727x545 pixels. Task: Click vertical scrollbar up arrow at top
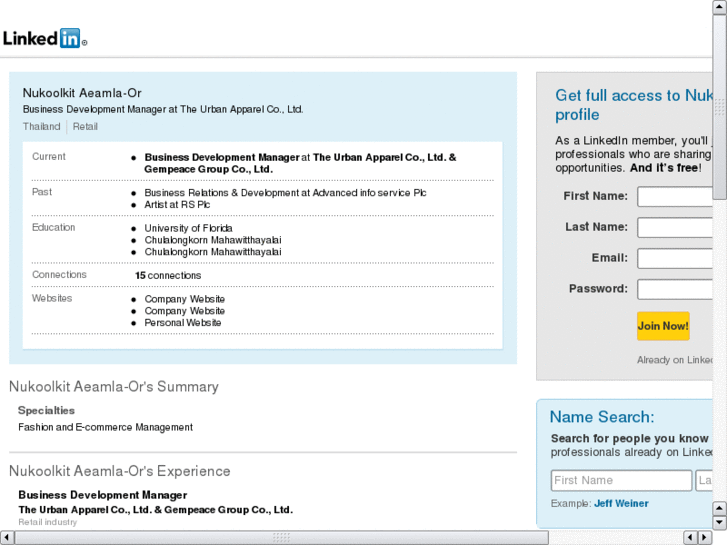click(720, 7)
